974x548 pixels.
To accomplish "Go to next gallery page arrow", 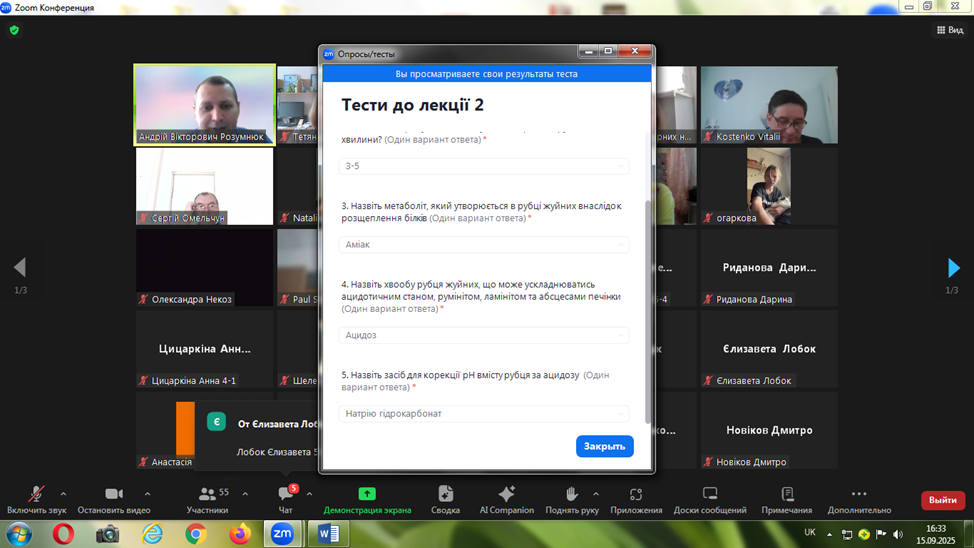I will coord(954,268).
